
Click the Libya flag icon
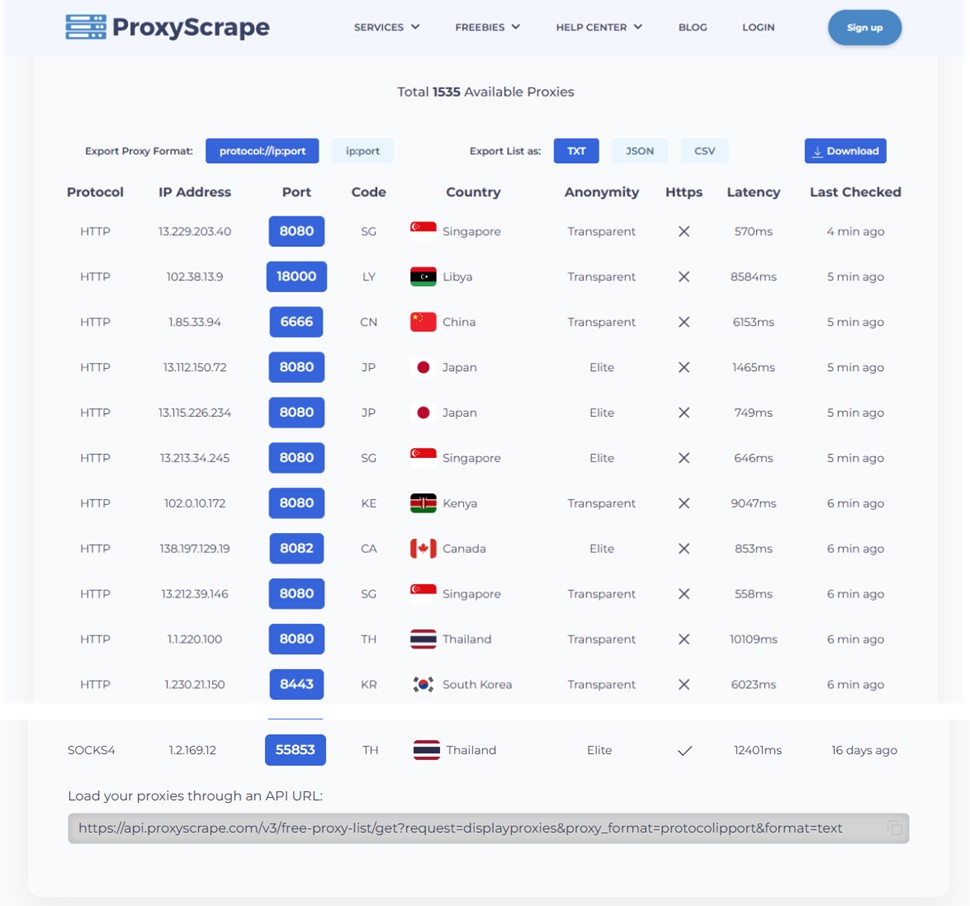pos(423,277)
